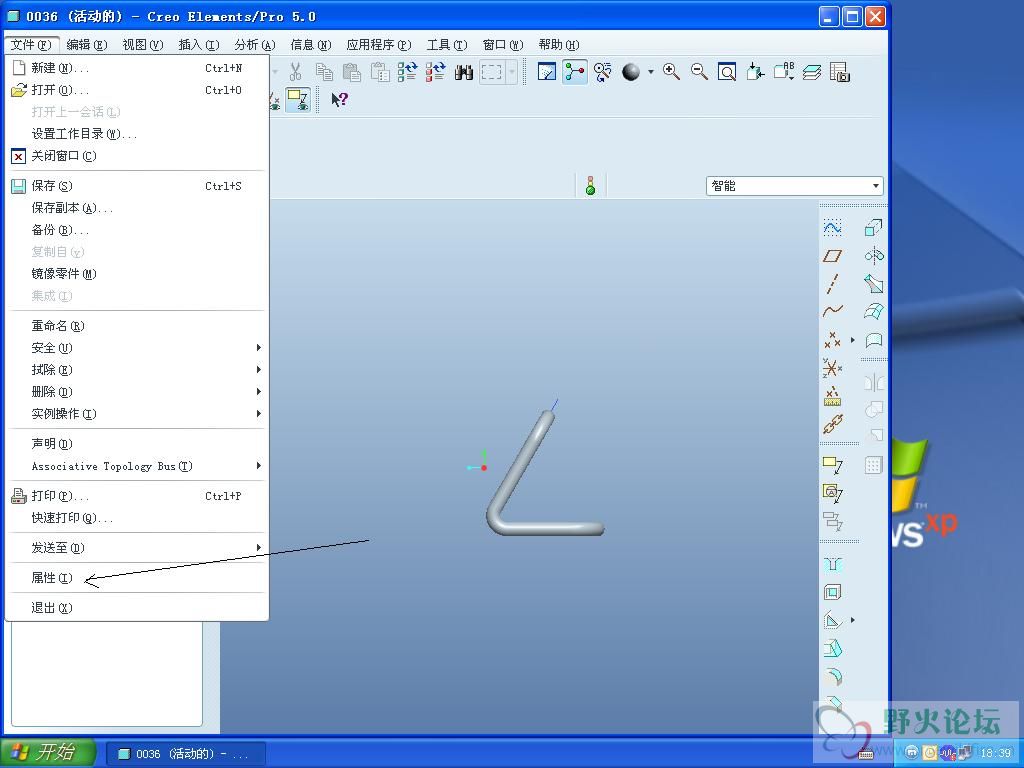The height and width of the screenshot is (768, 1024).
Task: Expand the rib tool flyout arrow
Action: [852, 620]
